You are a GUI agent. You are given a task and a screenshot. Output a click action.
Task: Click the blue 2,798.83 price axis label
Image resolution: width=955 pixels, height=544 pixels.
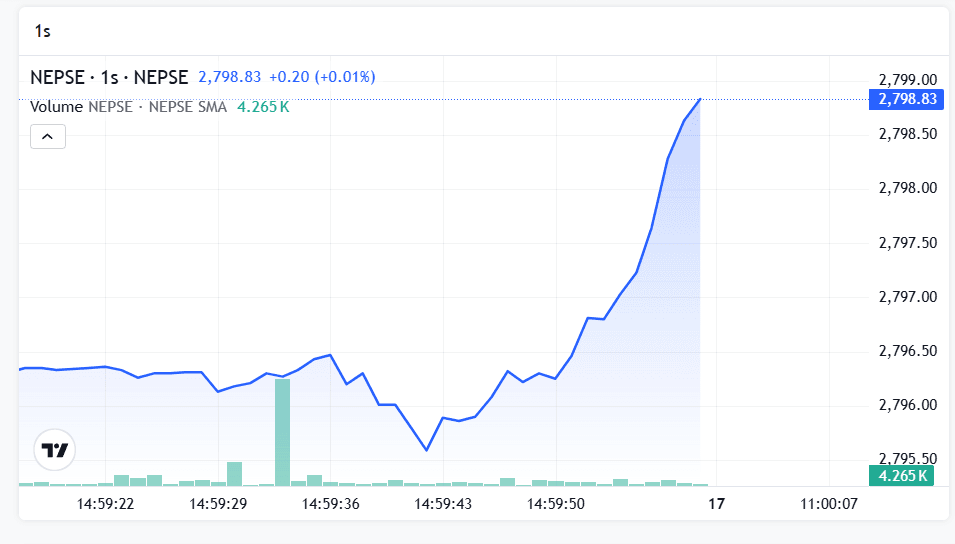(x=906, y=99)
